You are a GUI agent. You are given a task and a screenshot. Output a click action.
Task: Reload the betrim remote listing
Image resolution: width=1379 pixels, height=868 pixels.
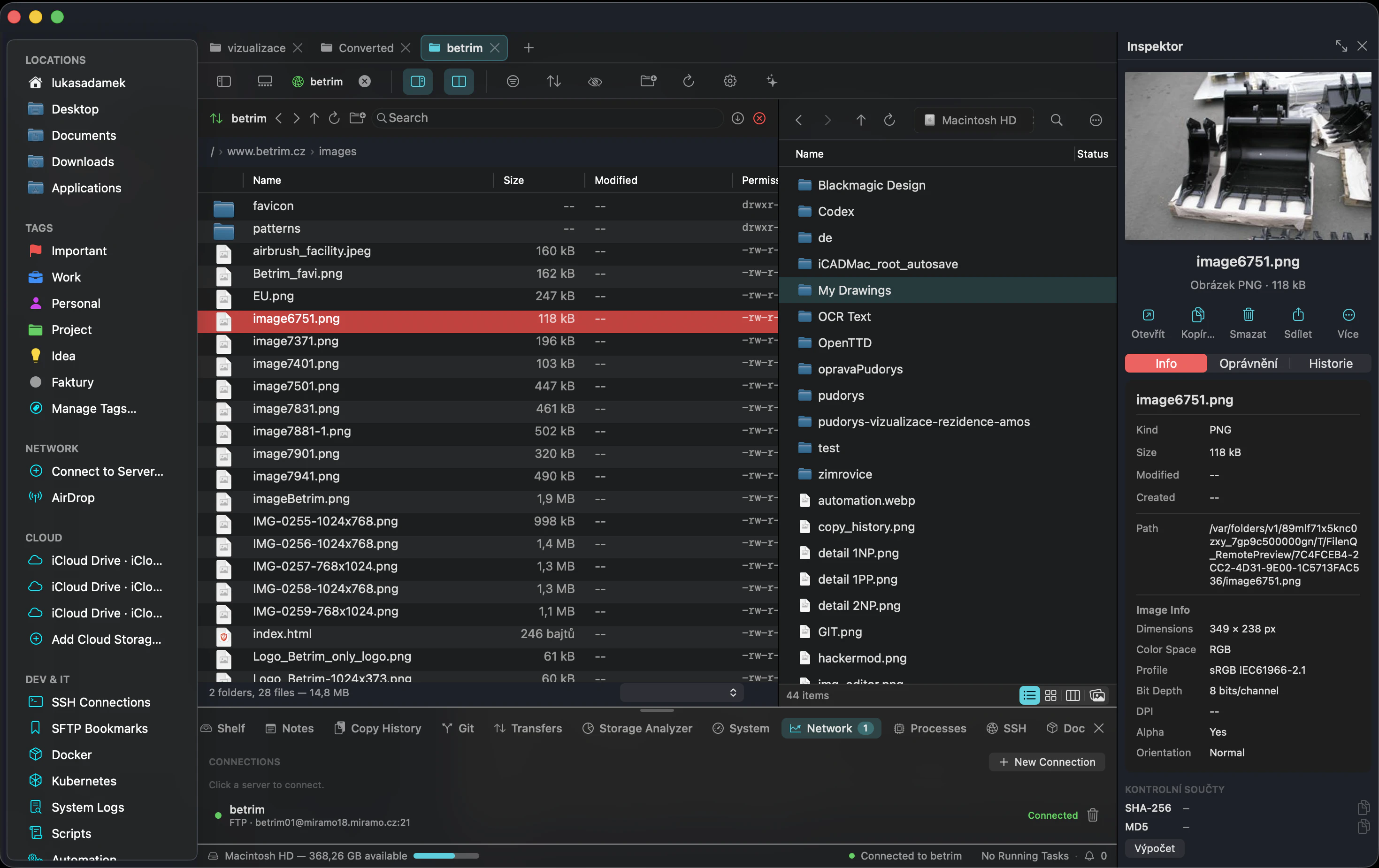click(334, 118)
